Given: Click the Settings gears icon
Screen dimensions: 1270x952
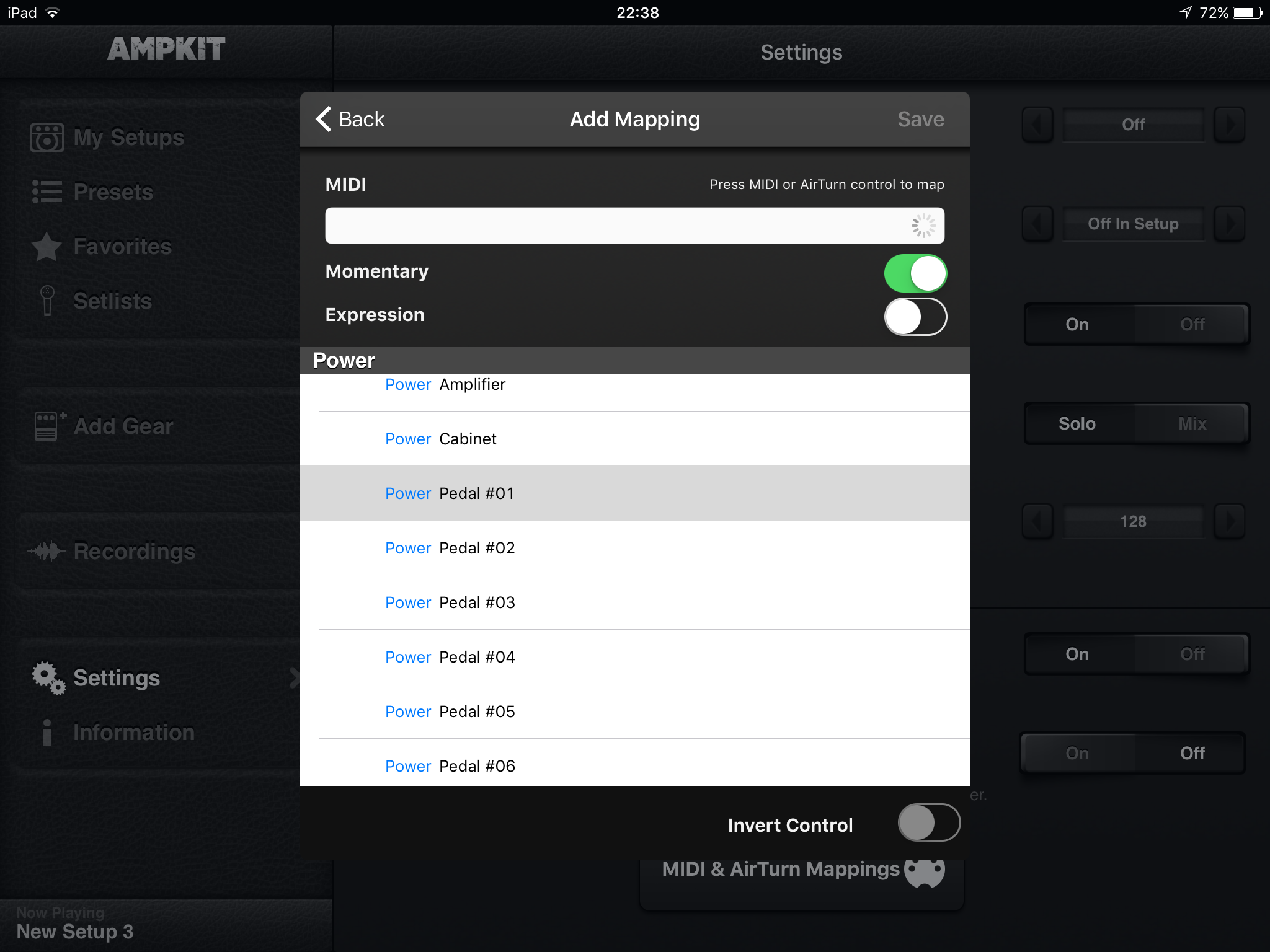Looking at the screenshot, I should click(x=48, y=678).
